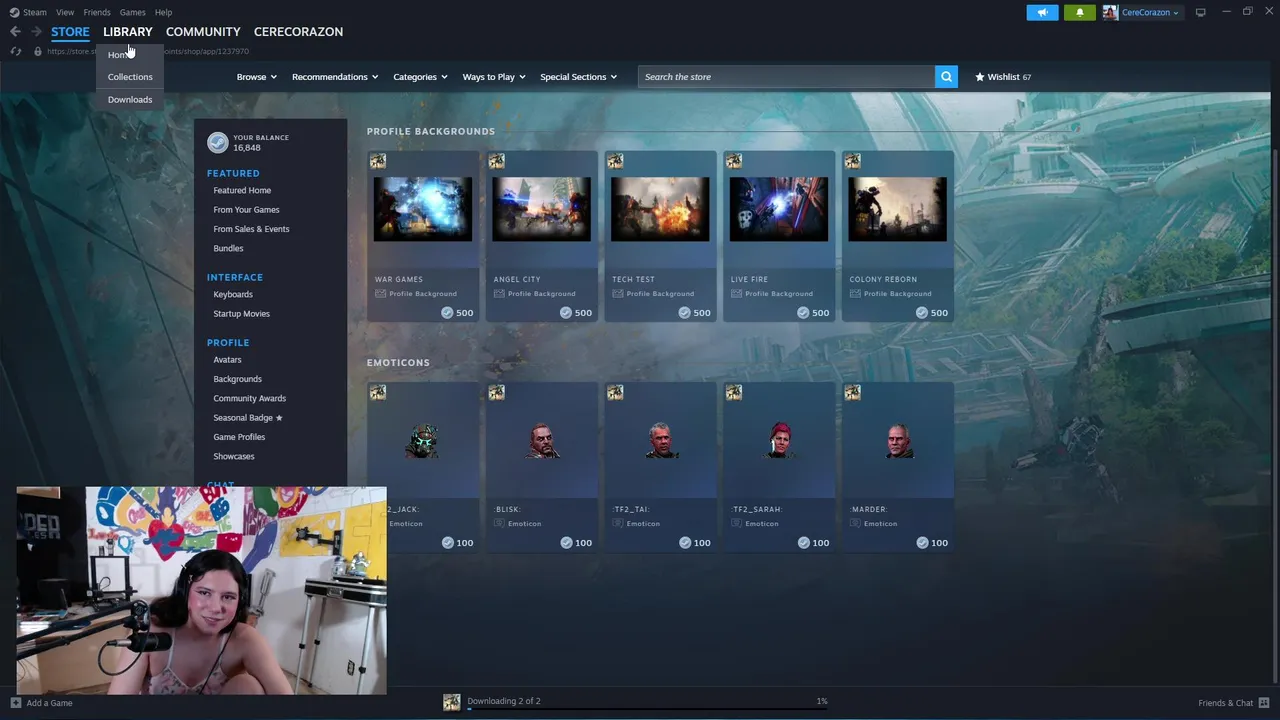Click the site lock icon by URL

pyautogui.click(x=38, y=51)
